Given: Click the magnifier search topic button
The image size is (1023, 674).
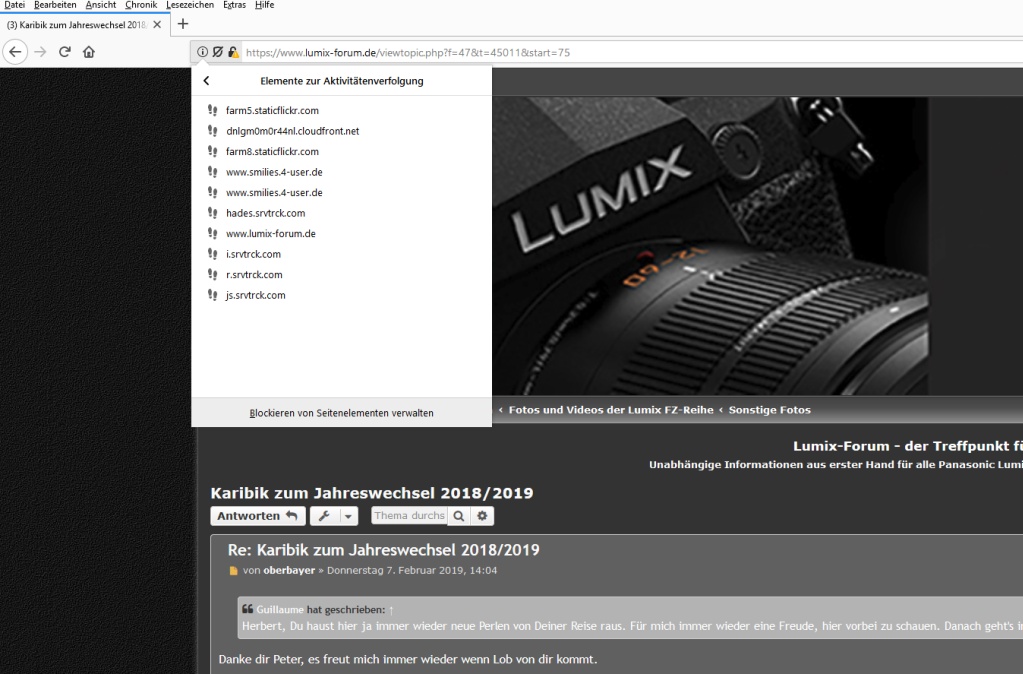Looking at the screenshot, I should [x=459, y=516].
